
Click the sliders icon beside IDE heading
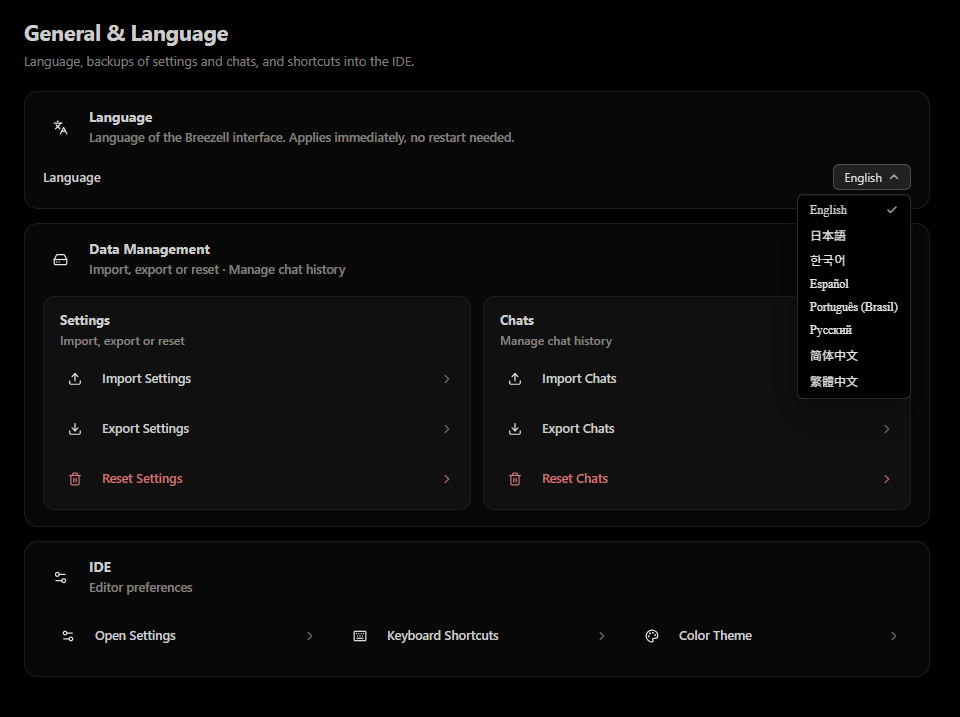[60, 577]
